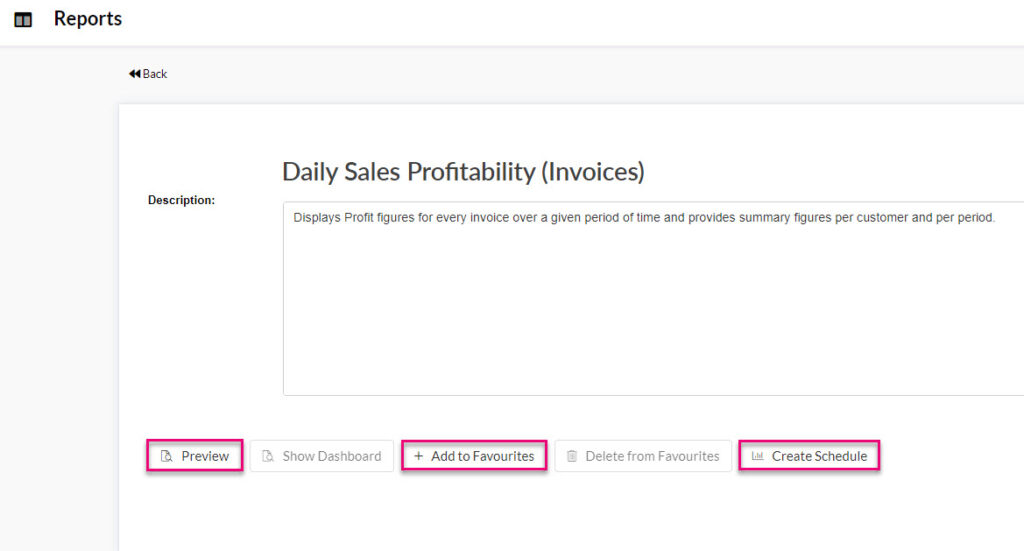Go back using the Back link text
Viewport: 1024px width, 551px height.
[x=155, y=74]
